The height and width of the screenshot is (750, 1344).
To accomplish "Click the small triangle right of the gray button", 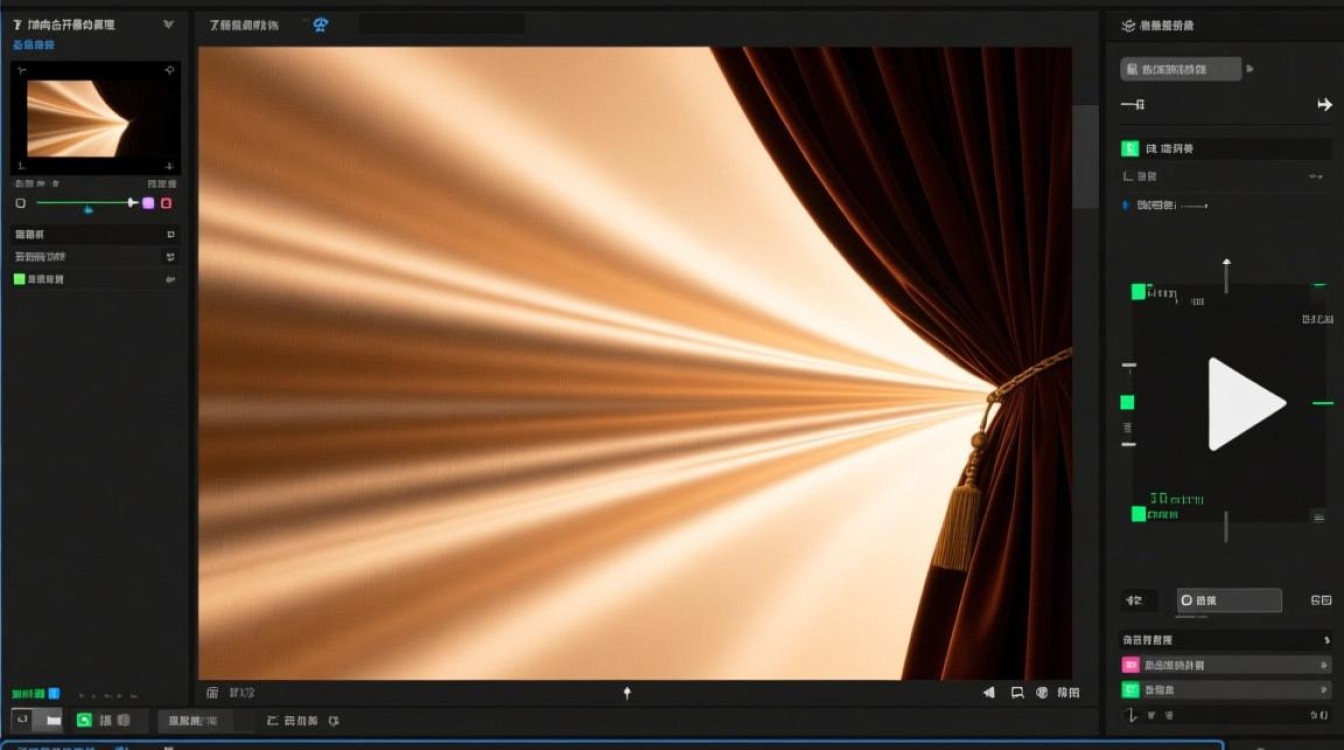I will click(1250, 69).
